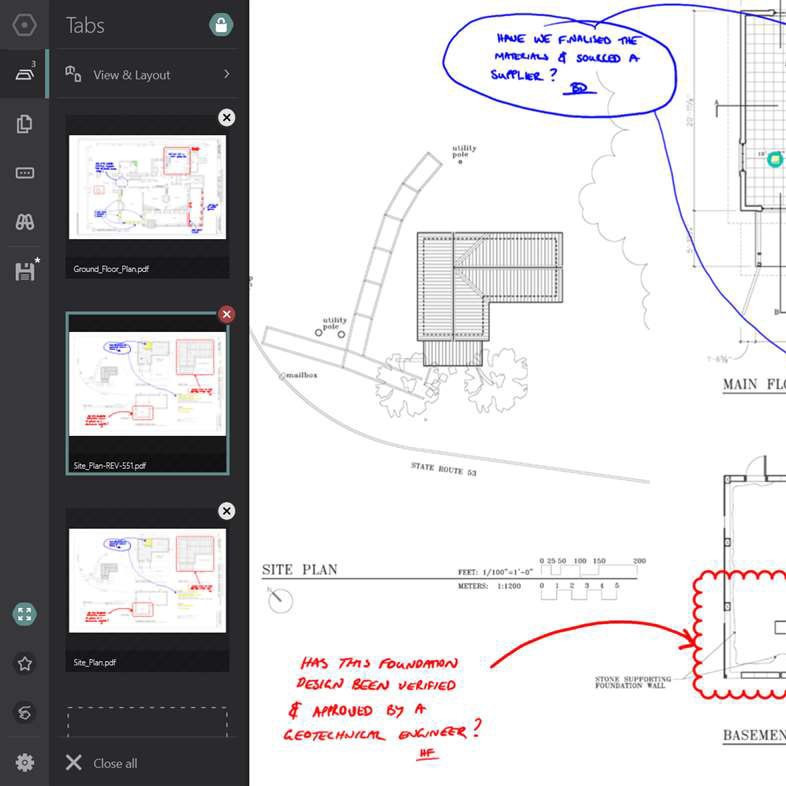Click the Close all button
The height and width of the screenshot is (786, 786).
(102, 763)
